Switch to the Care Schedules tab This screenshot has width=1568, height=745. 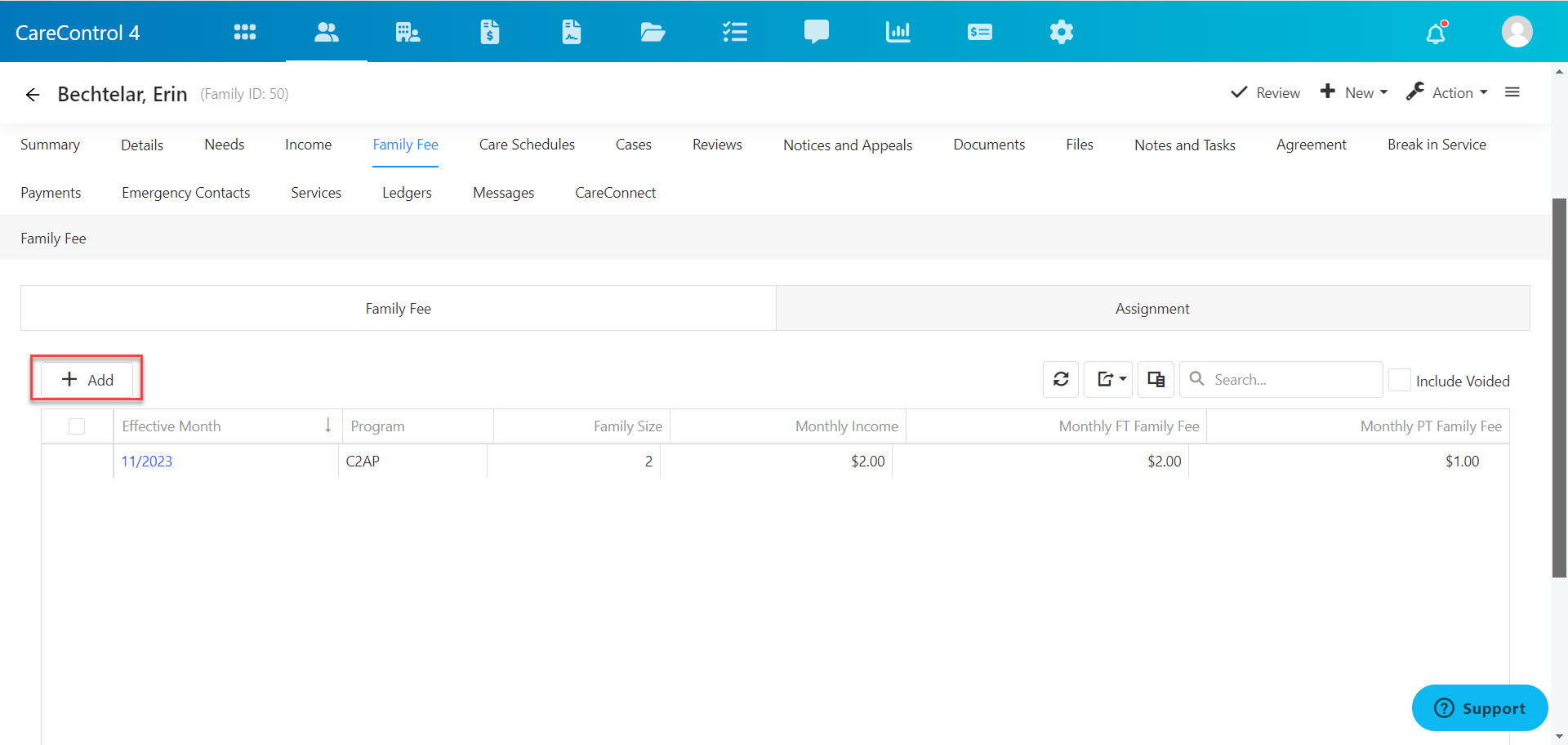(x=527, y=145)
